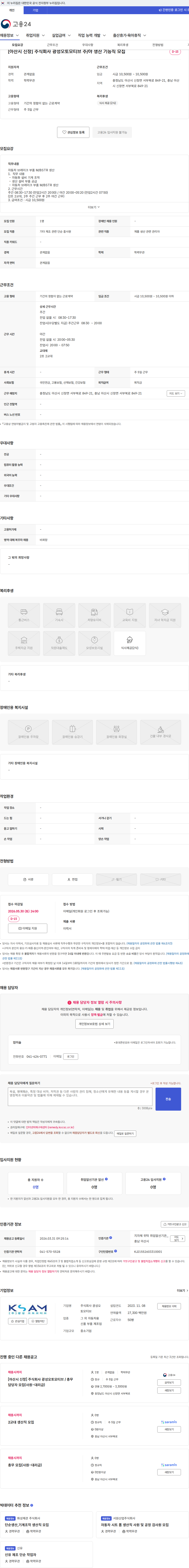Click the 고용24 입사지원 불가능 button
This screenshot has width=189, height=1568.
tap(112, 132)
